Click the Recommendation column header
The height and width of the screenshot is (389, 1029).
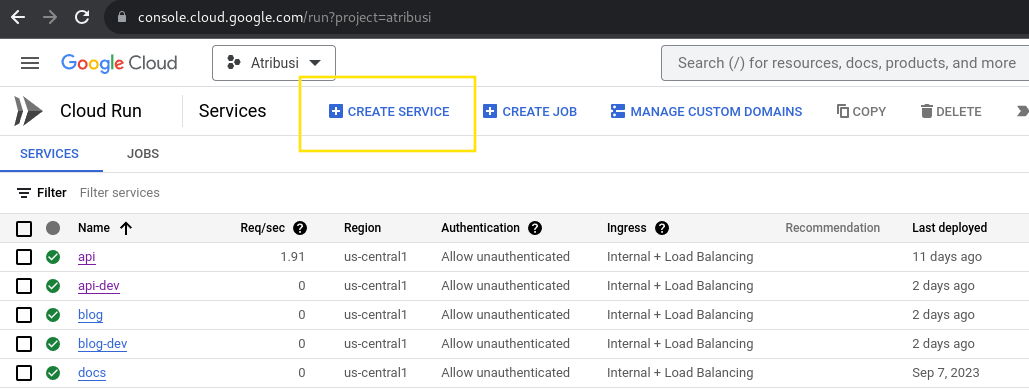(833, 228)
